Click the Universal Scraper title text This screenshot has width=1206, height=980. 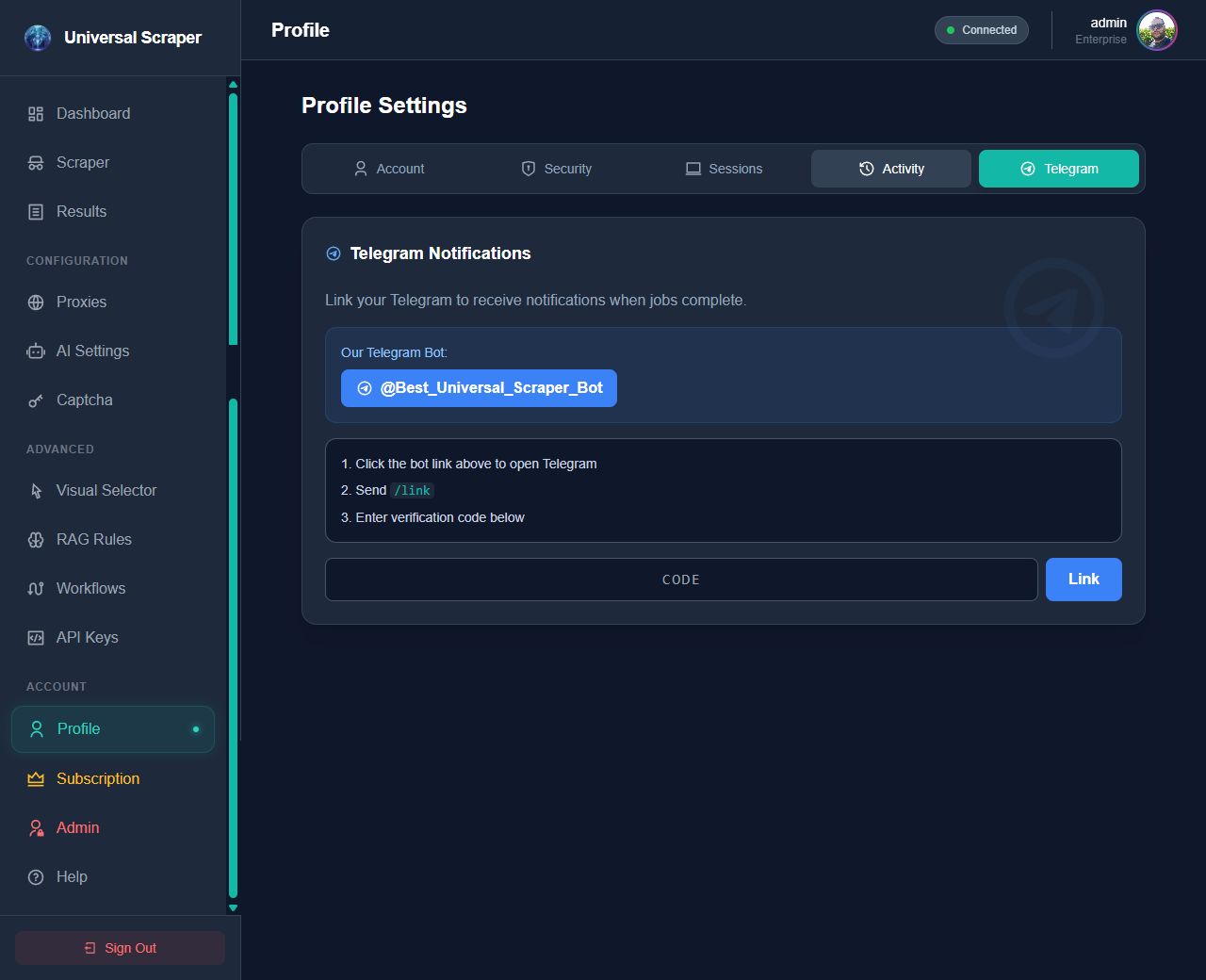pos(133,38)
